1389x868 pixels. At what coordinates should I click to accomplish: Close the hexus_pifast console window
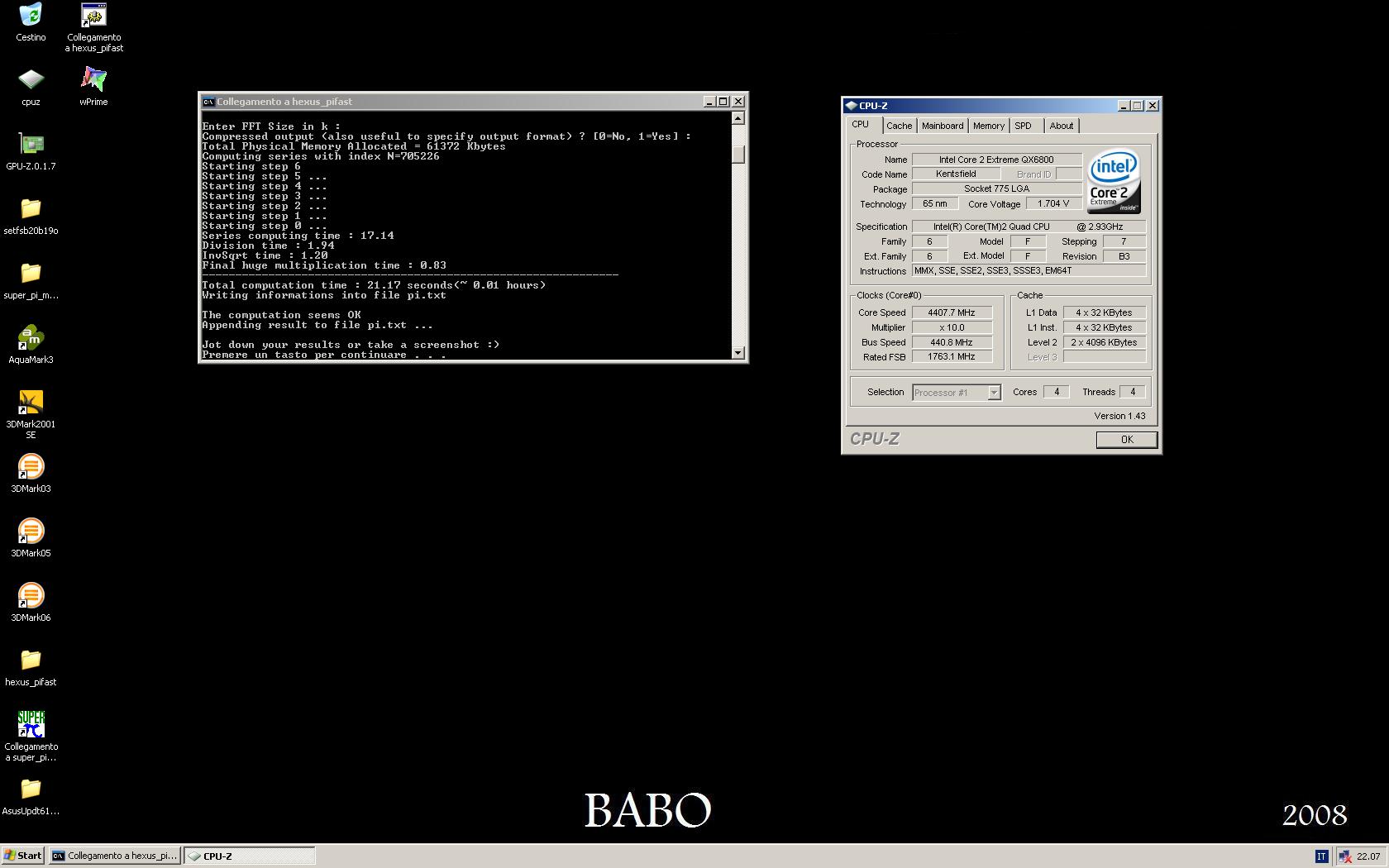click(x=738, y=102)
